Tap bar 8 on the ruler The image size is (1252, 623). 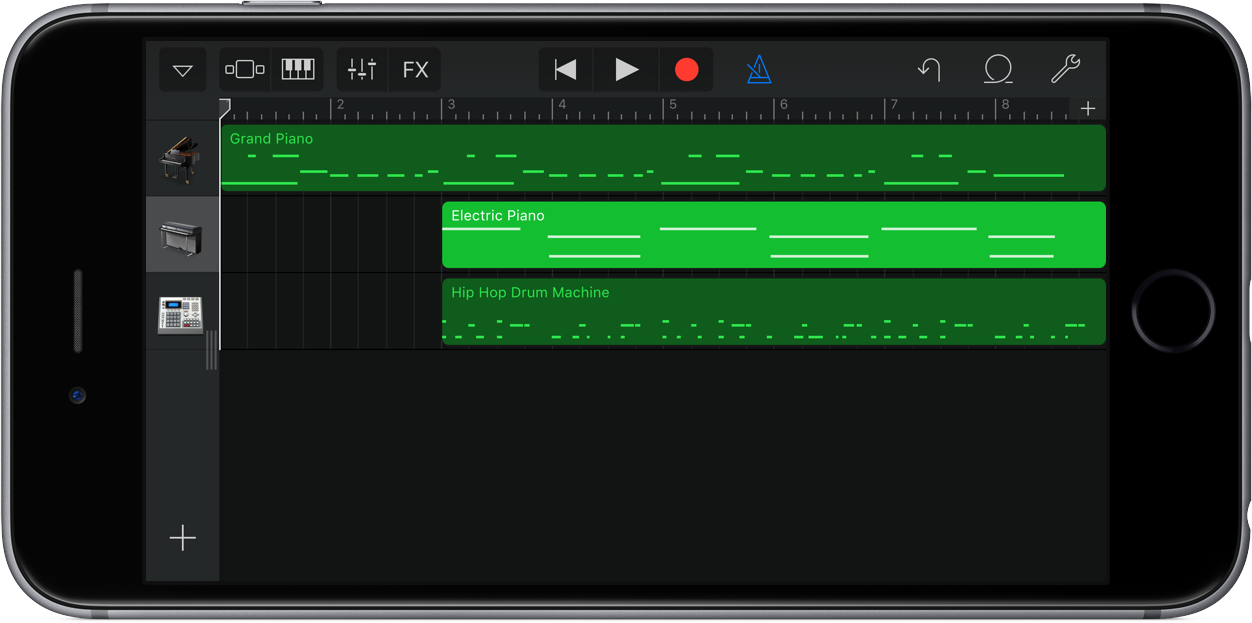pos(1005,105)
